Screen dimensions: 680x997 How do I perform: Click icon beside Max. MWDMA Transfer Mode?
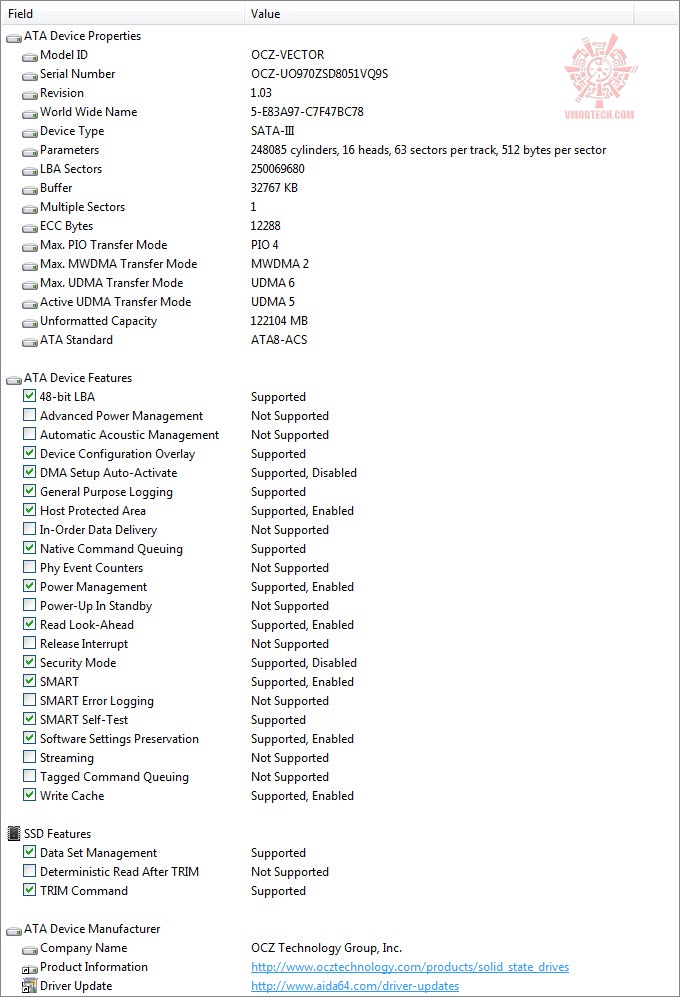pyautogui.click(x=30, y=266)
